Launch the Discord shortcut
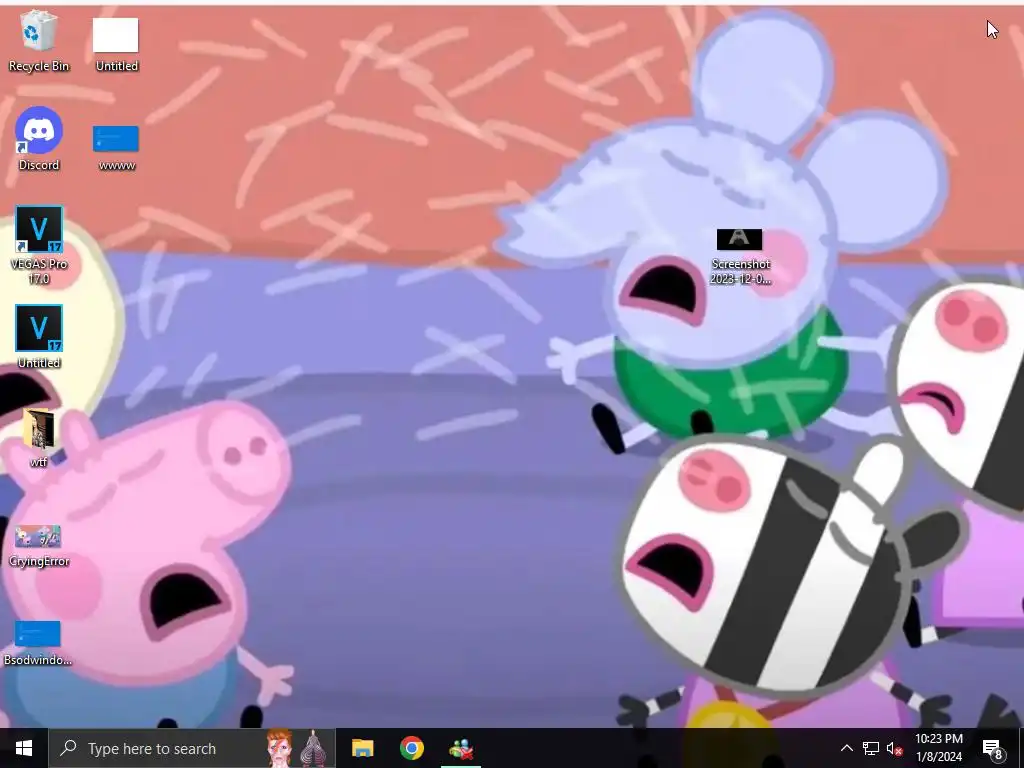Screen dimensions: 1024x768 (39, 139)
